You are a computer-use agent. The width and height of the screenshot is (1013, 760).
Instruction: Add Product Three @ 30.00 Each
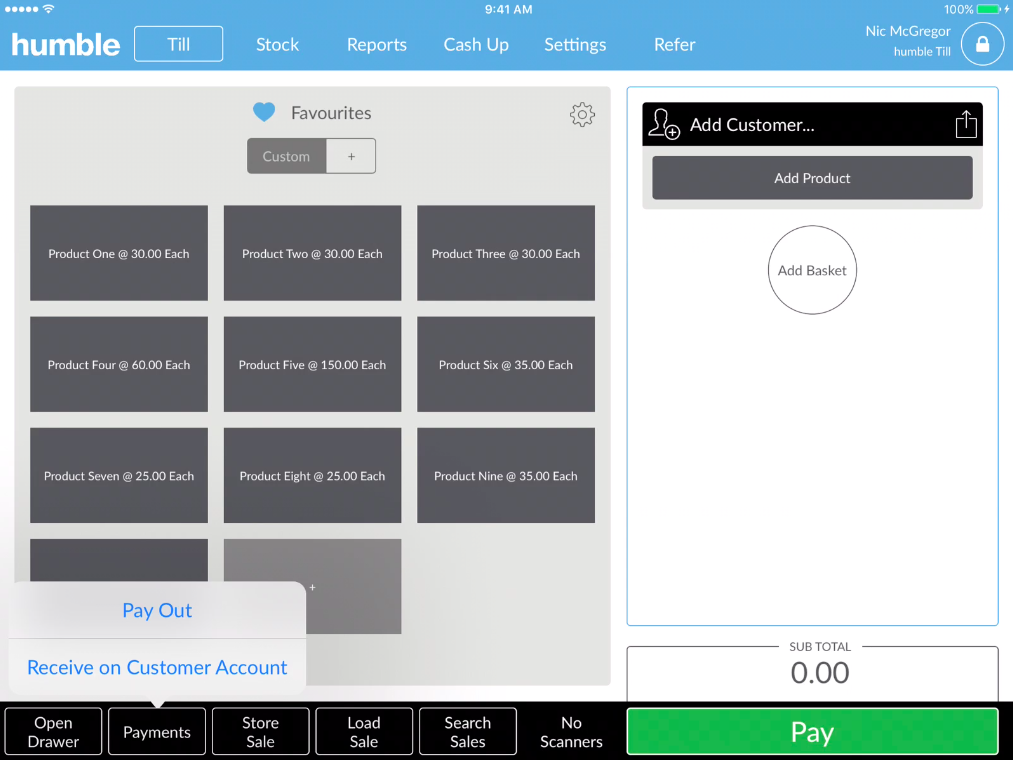[506, 253]
